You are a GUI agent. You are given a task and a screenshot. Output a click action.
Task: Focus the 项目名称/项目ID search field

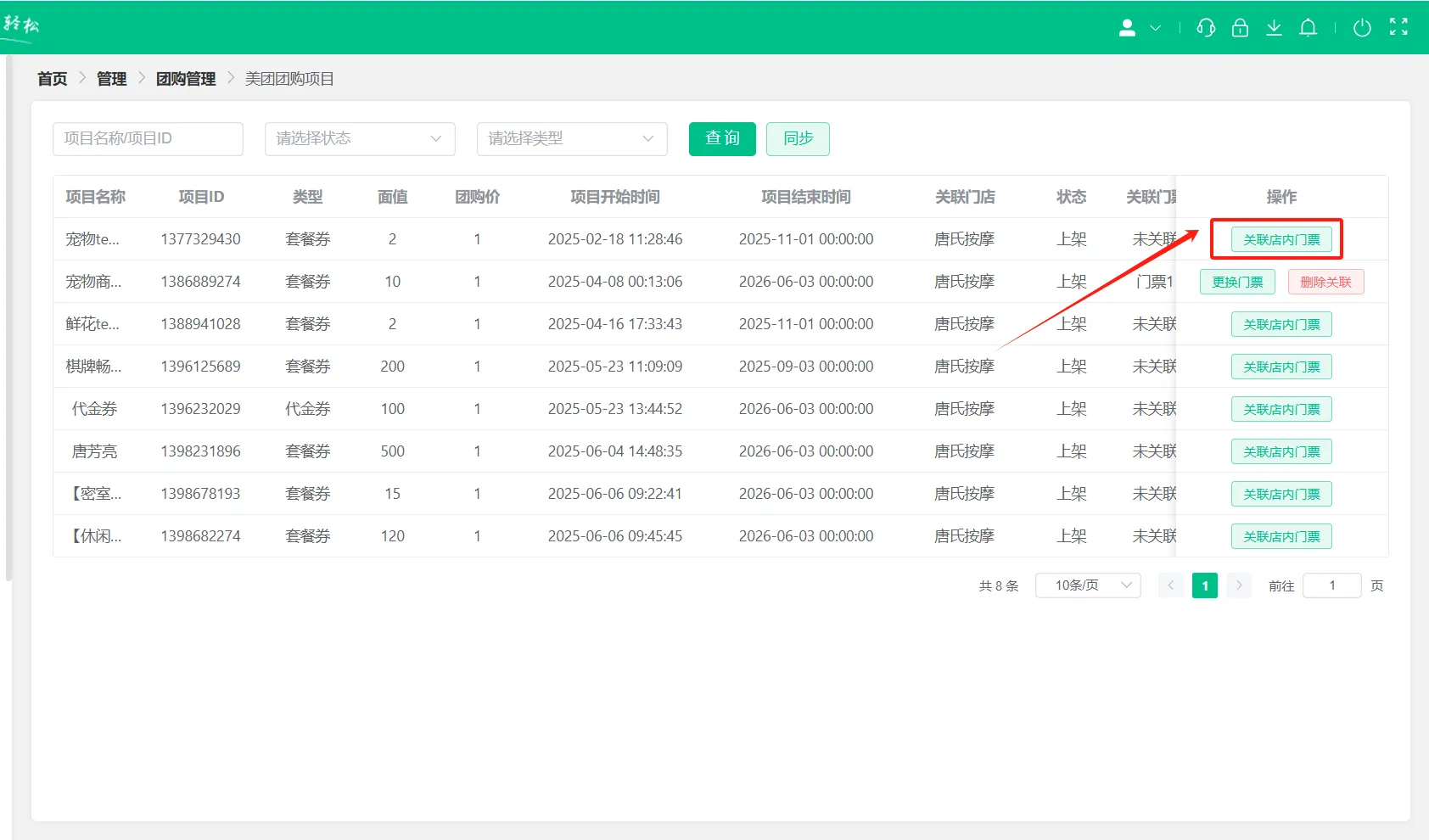[x=148, y=139]
